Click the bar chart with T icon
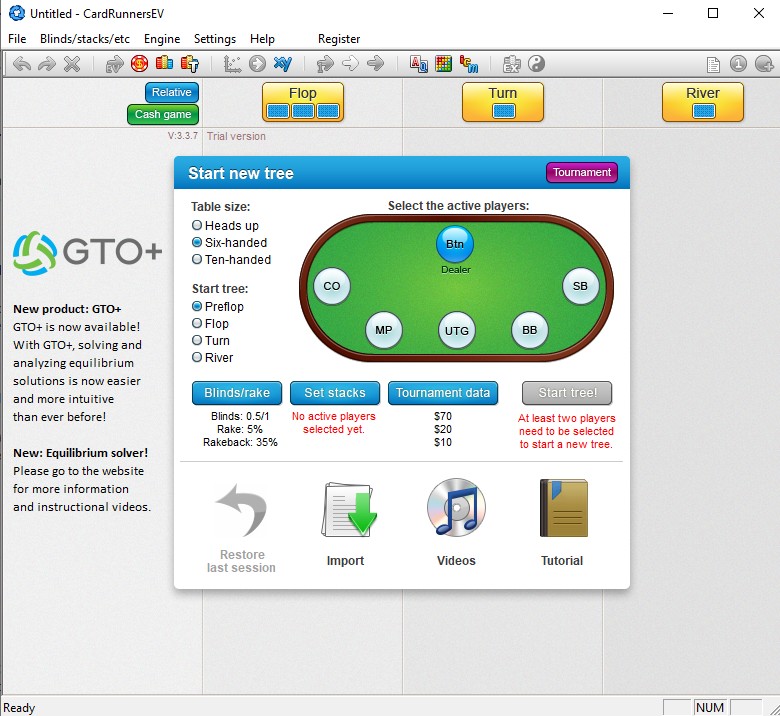 pyautogui.click(x=190, y=64)
